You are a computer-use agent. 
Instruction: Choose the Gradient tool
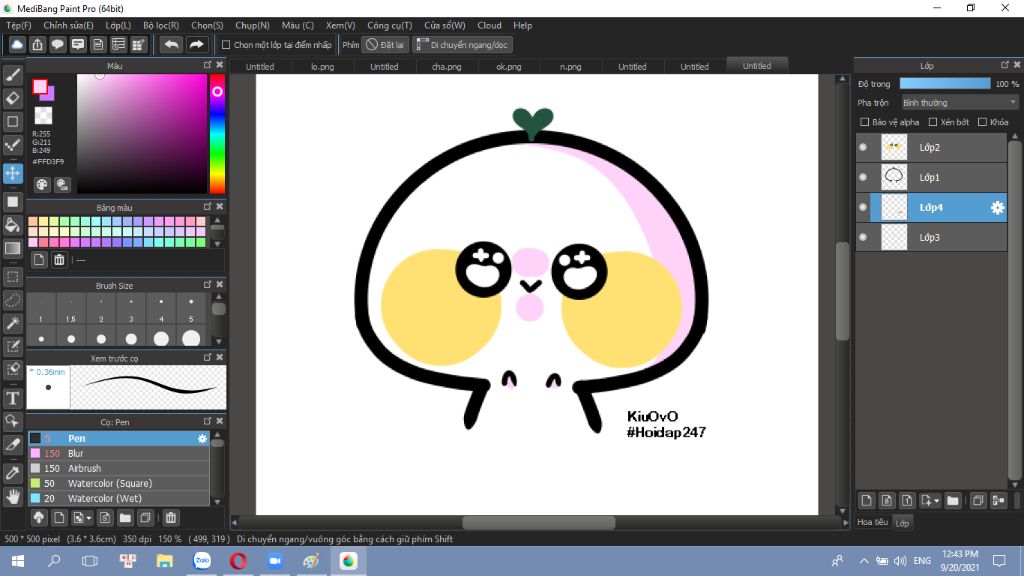coord(12,248)
